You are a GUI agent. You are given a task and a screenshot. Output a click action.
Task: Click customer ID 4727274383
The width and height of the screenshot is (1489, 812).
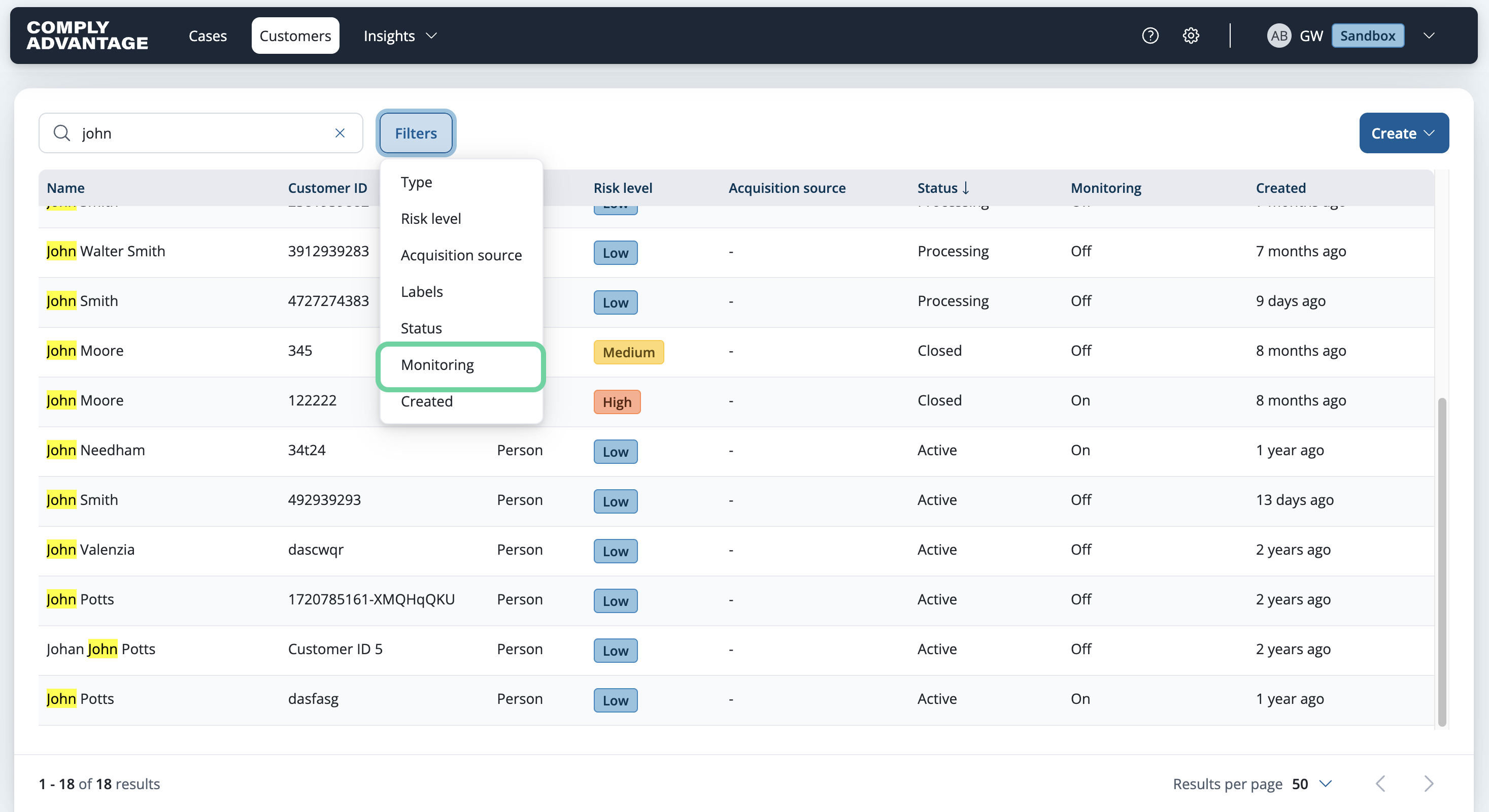(x=328, y=301)
